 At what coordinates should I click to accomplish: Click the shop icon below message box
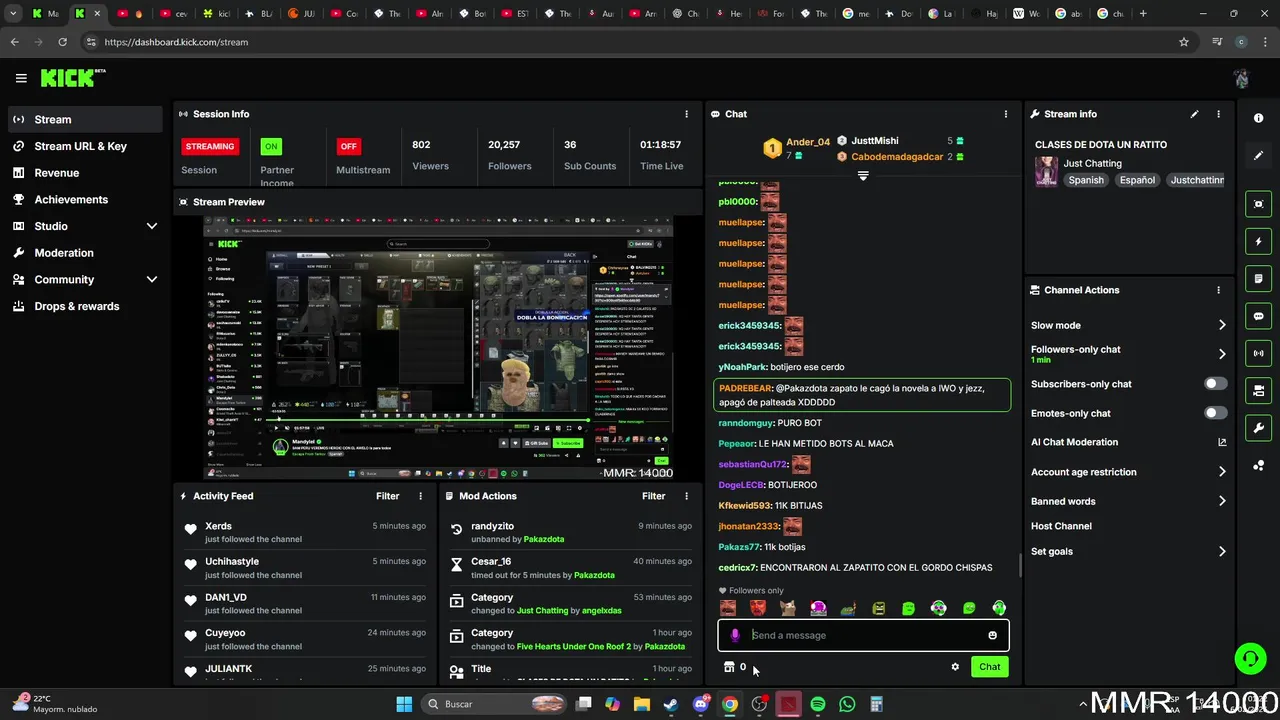click(729, 667)
